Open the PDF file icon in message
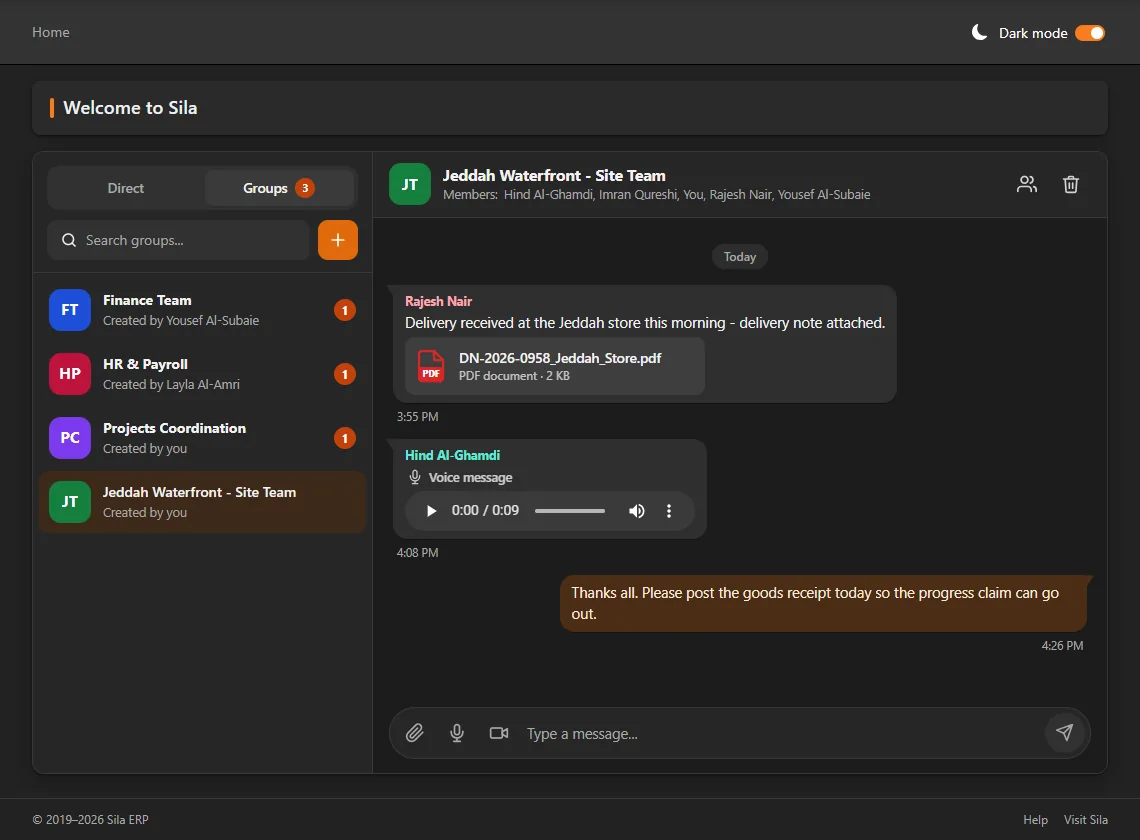 pyautogui.click(x=430, y=366)
